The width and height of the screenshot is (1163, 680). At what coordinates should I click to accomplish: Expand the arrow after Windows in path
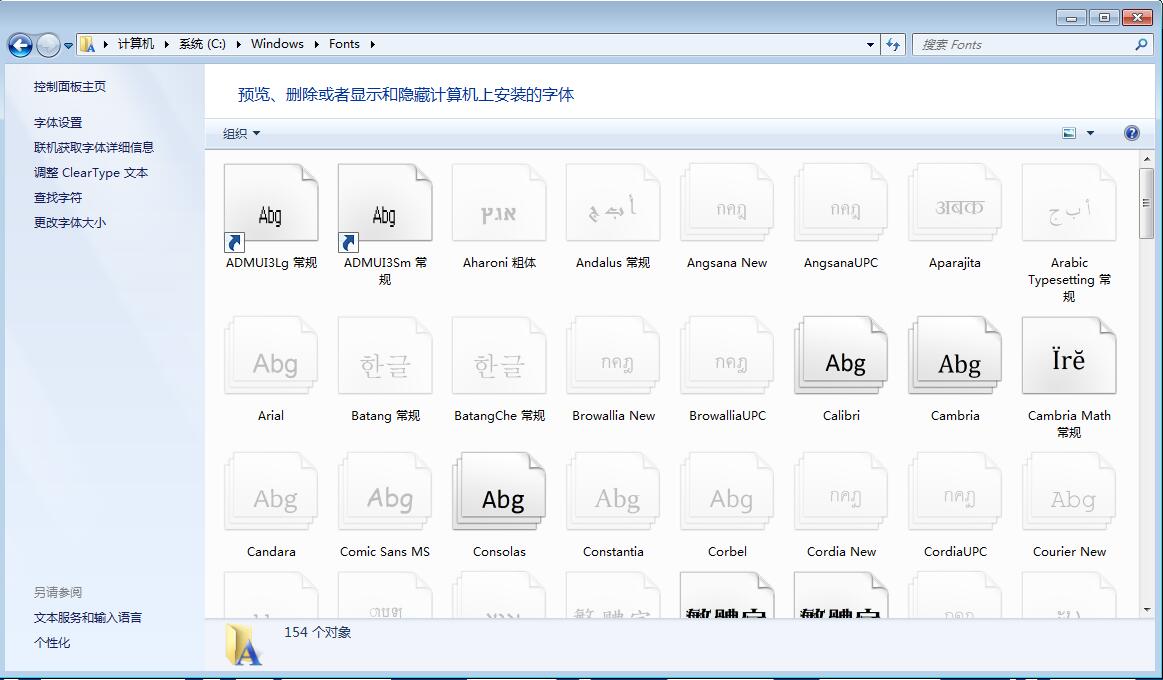(317, 44)
